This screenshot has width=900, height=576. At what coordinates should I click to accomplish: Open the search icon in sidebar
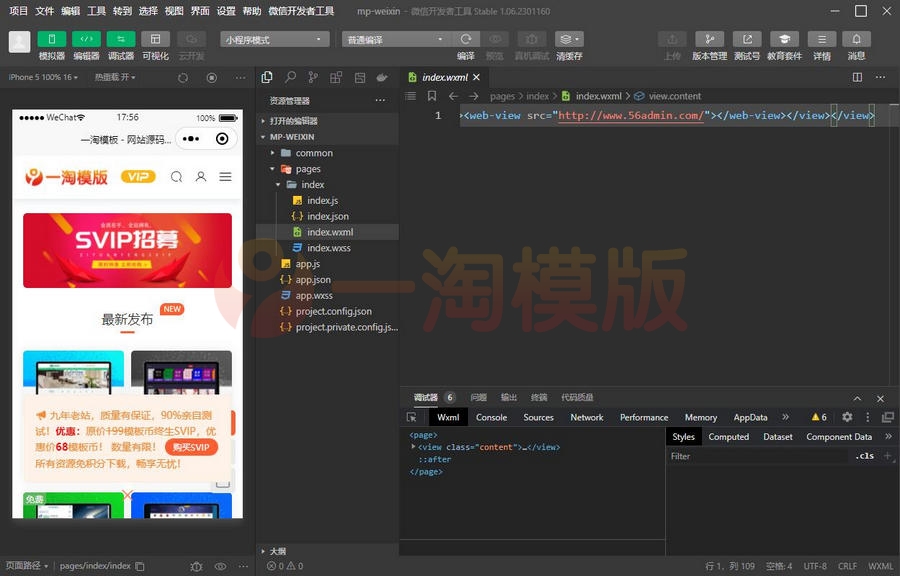[290, 77]
